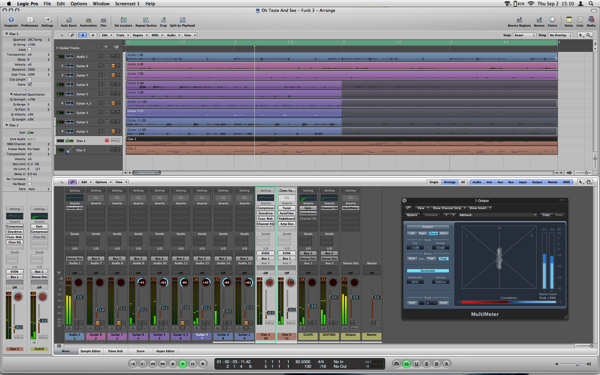Open the Drag dropdown set to No Overlap
The height and width of the screenshot is (375, 600).
click(560, 35)
